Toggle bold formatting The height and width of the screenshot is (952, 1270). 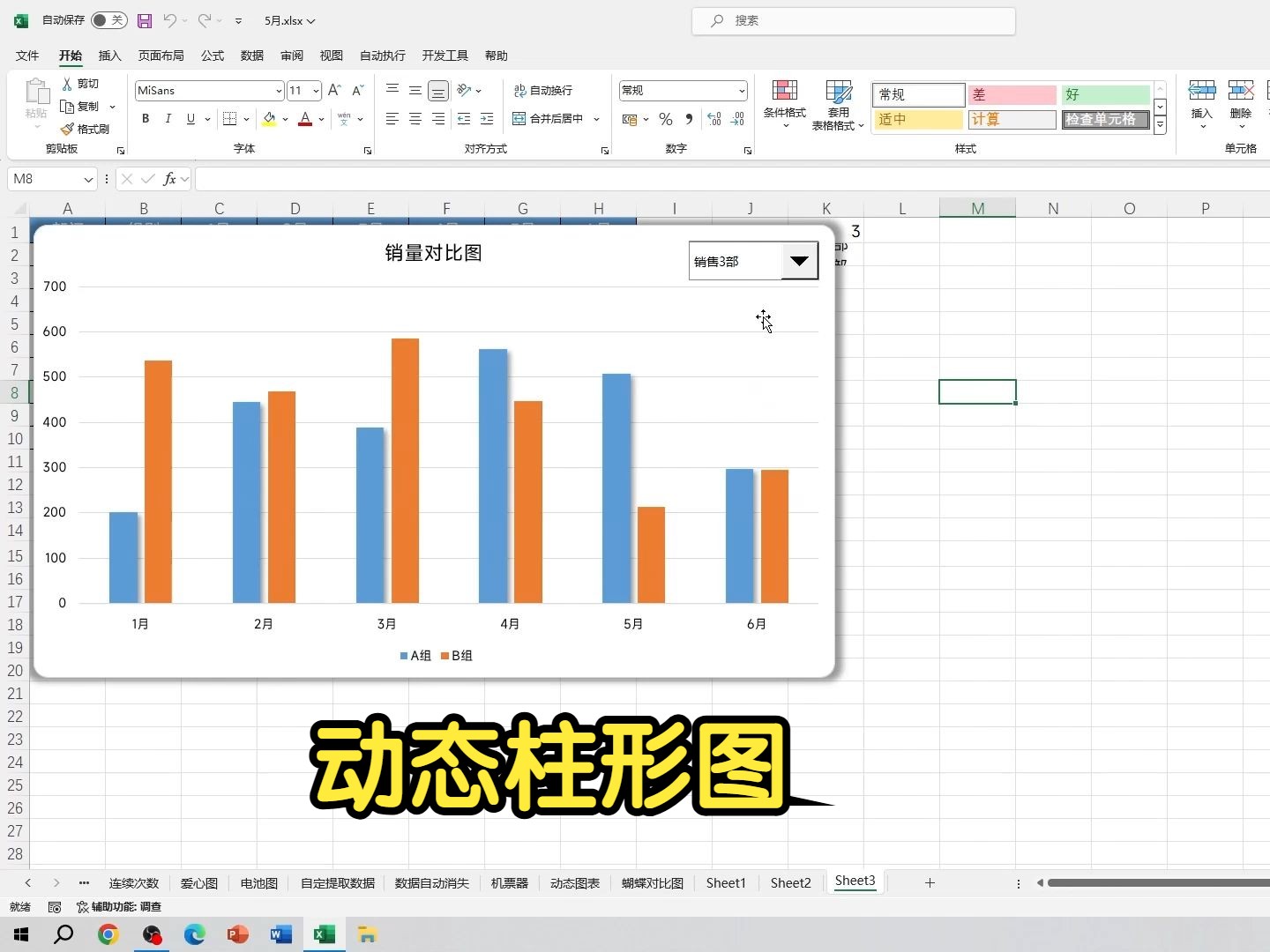pyautogui.click(x=145, y=119)
